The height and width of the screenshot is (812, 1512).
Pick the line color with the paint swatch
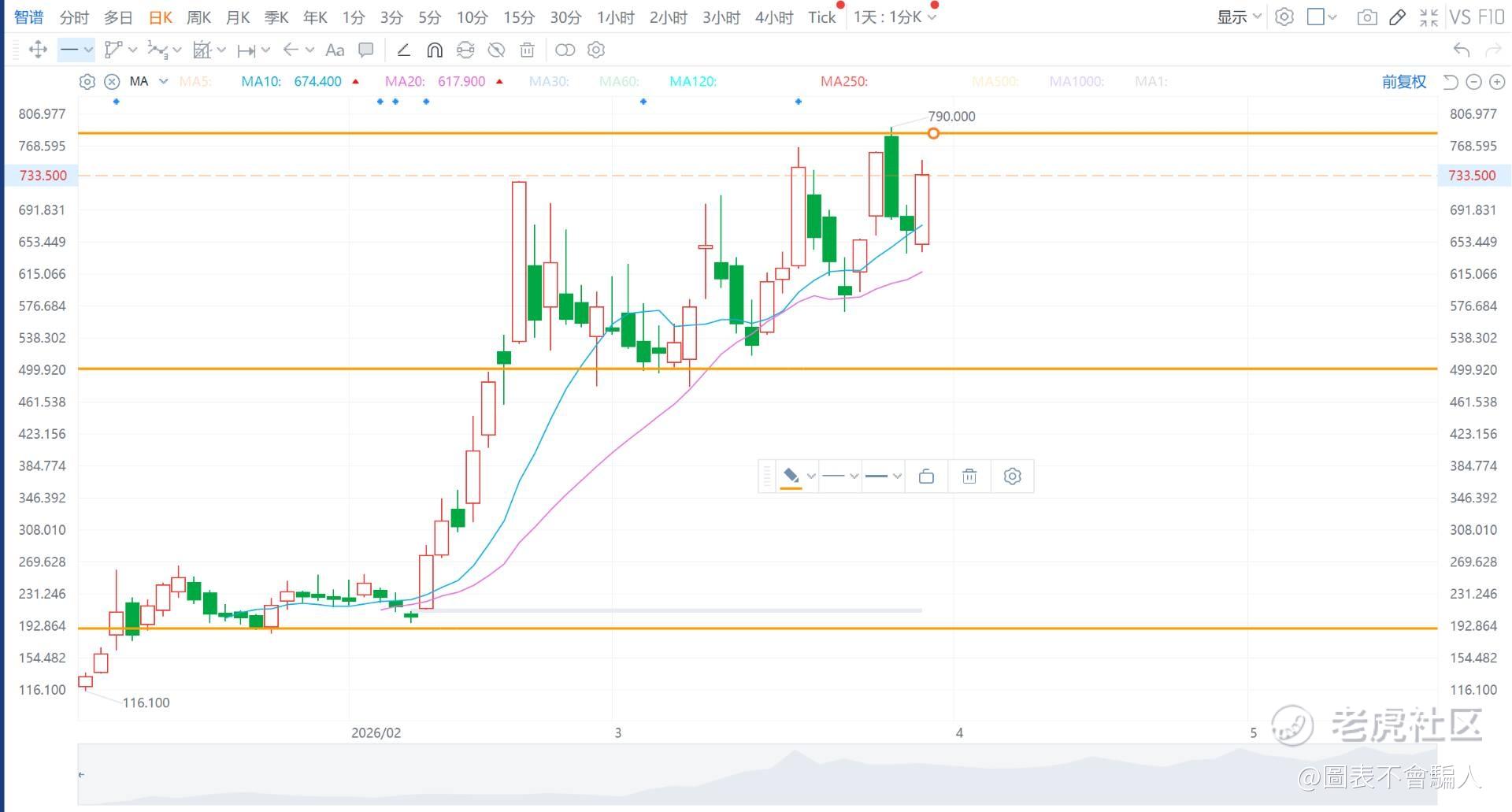(x=791, y=476)
